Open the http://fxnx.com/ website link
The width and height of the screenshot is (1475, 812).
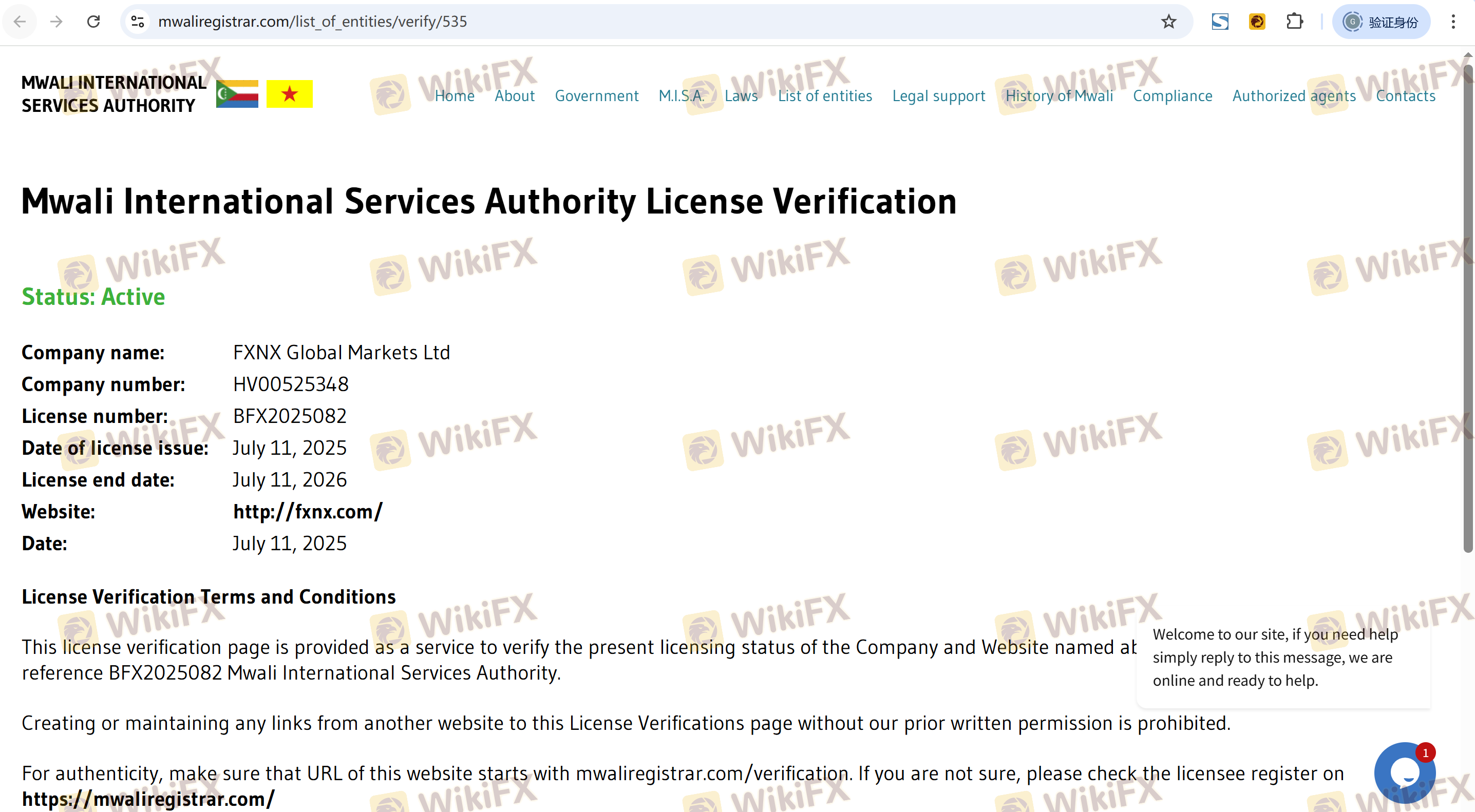click(308, 512)
